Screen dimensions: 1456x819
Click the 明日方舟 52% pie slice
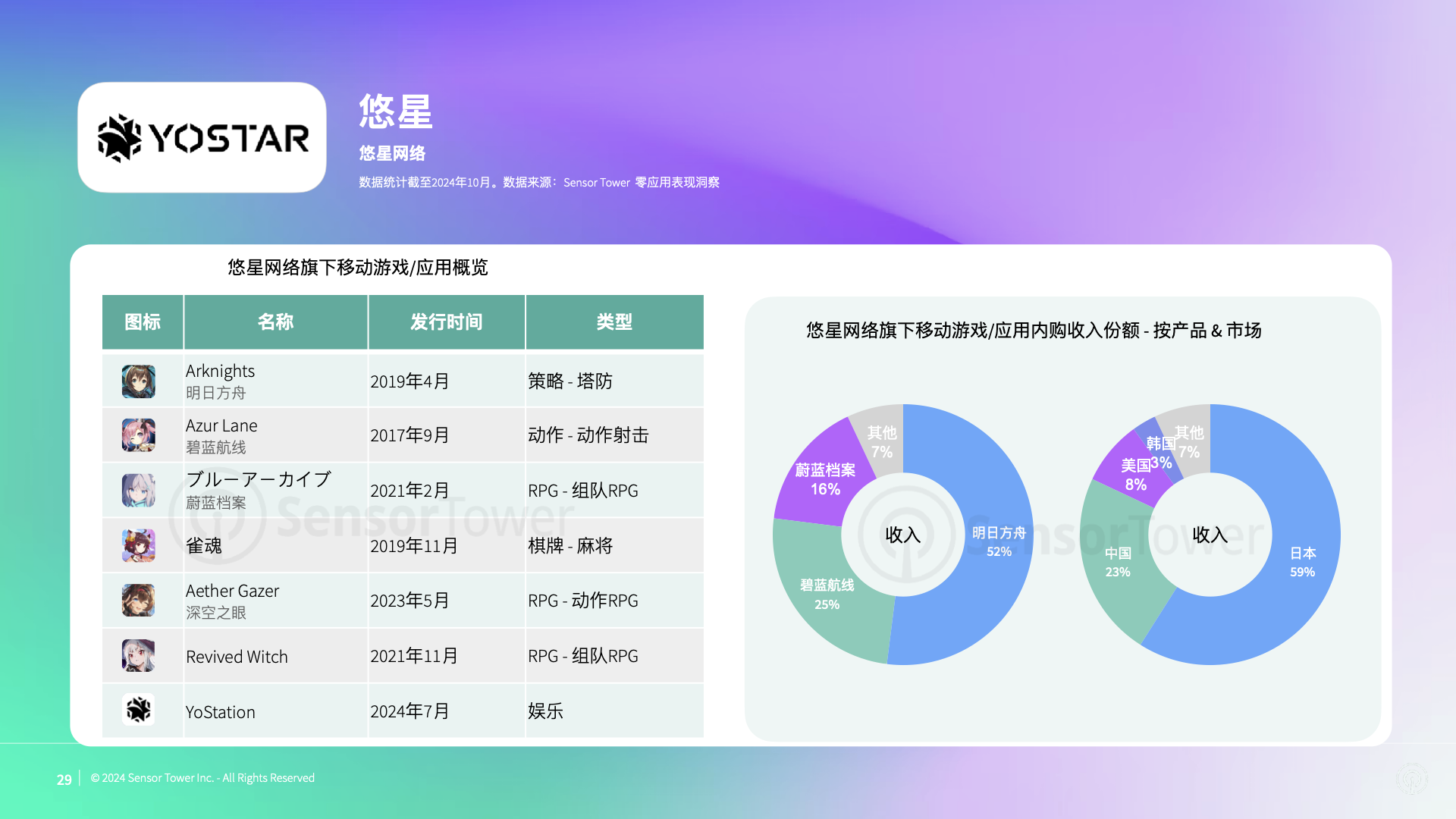[997, 541]
